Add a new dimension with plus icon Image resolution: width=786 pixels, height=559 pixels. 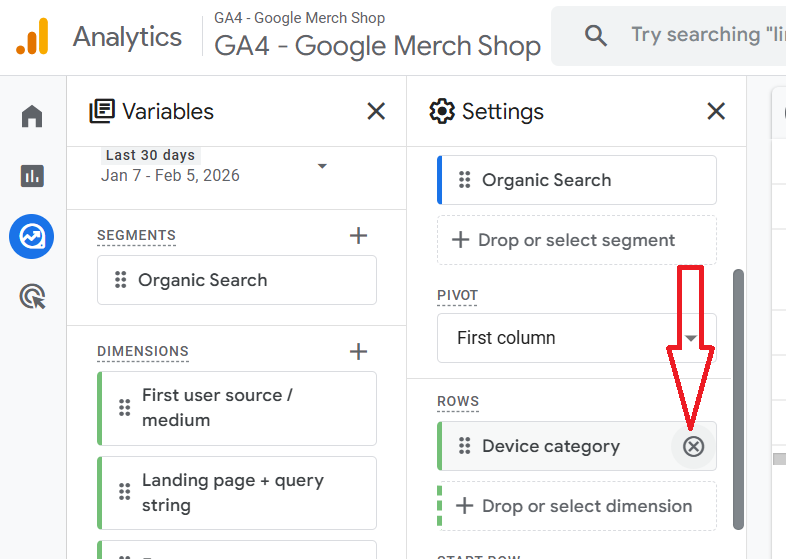click(359, 351)
